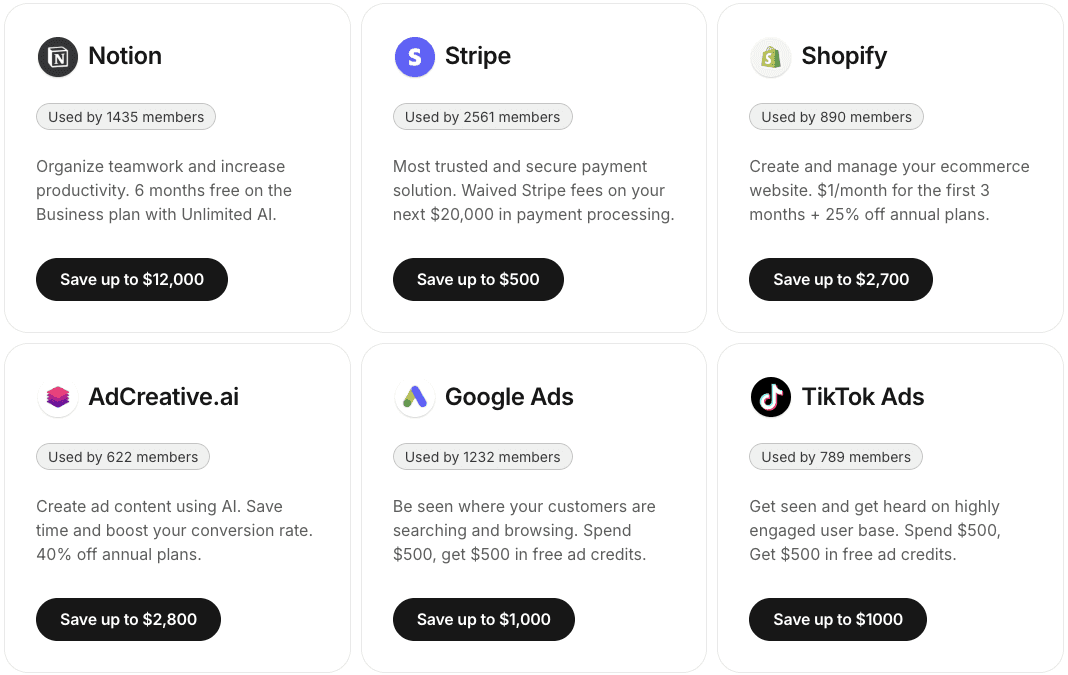Viewport: 1068px width, 675px height.
Task: Select the Used by 622 members badge
Action: coord(123,457)
